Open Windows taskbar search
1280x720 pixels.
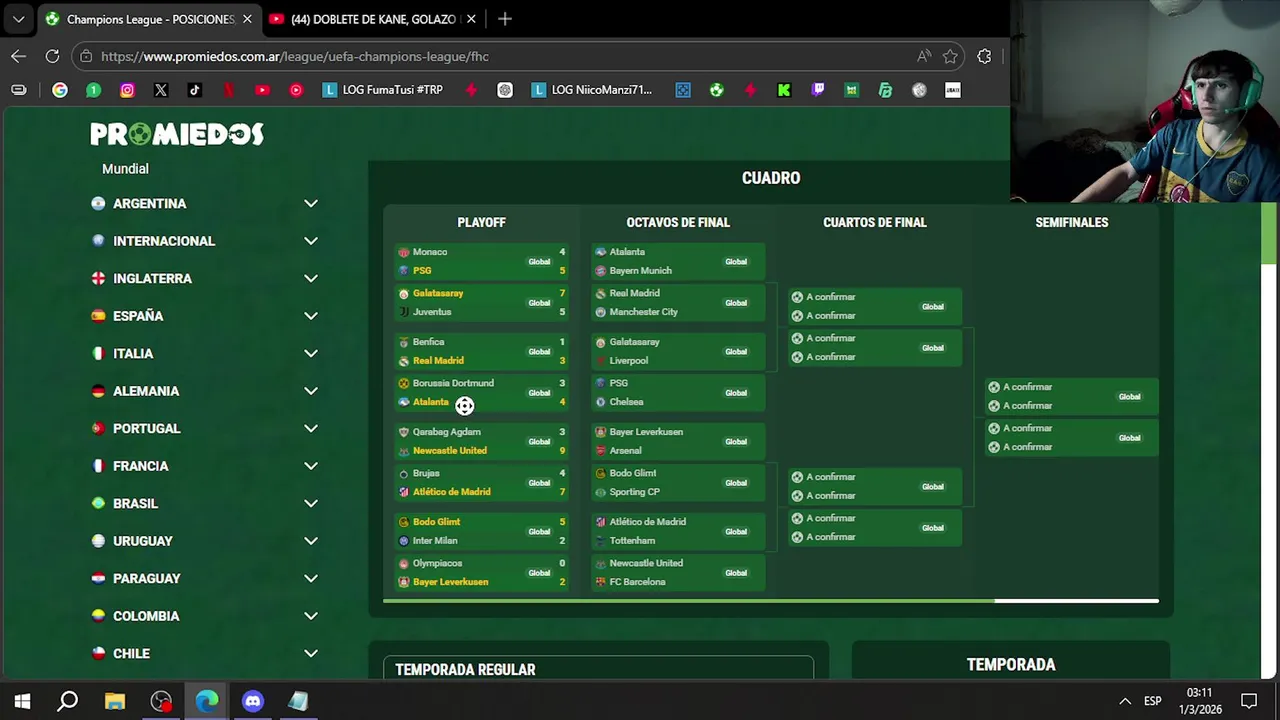[67, 701]
